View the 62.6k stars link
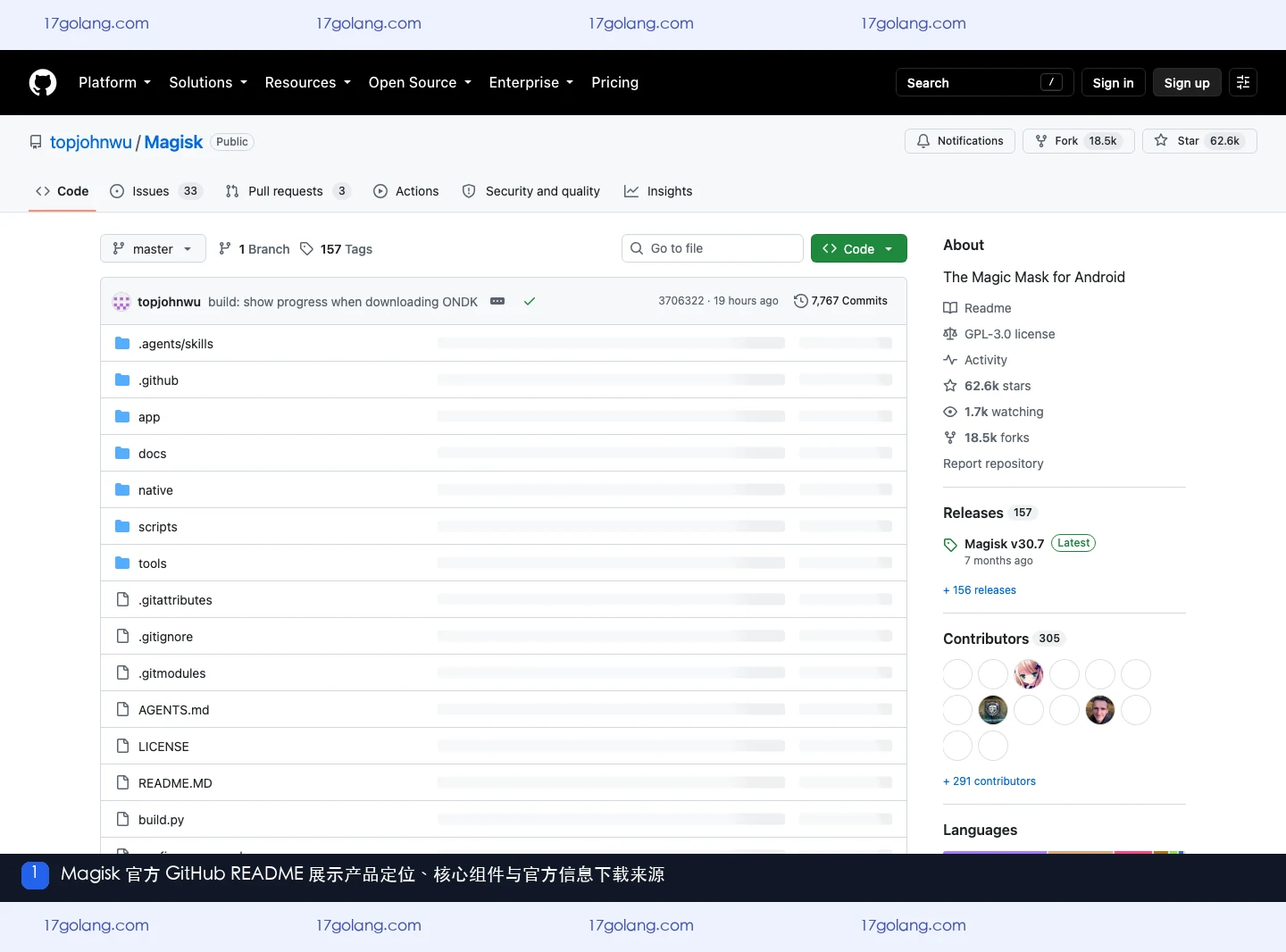This screenshot has height=952, width=1286. 987,386
